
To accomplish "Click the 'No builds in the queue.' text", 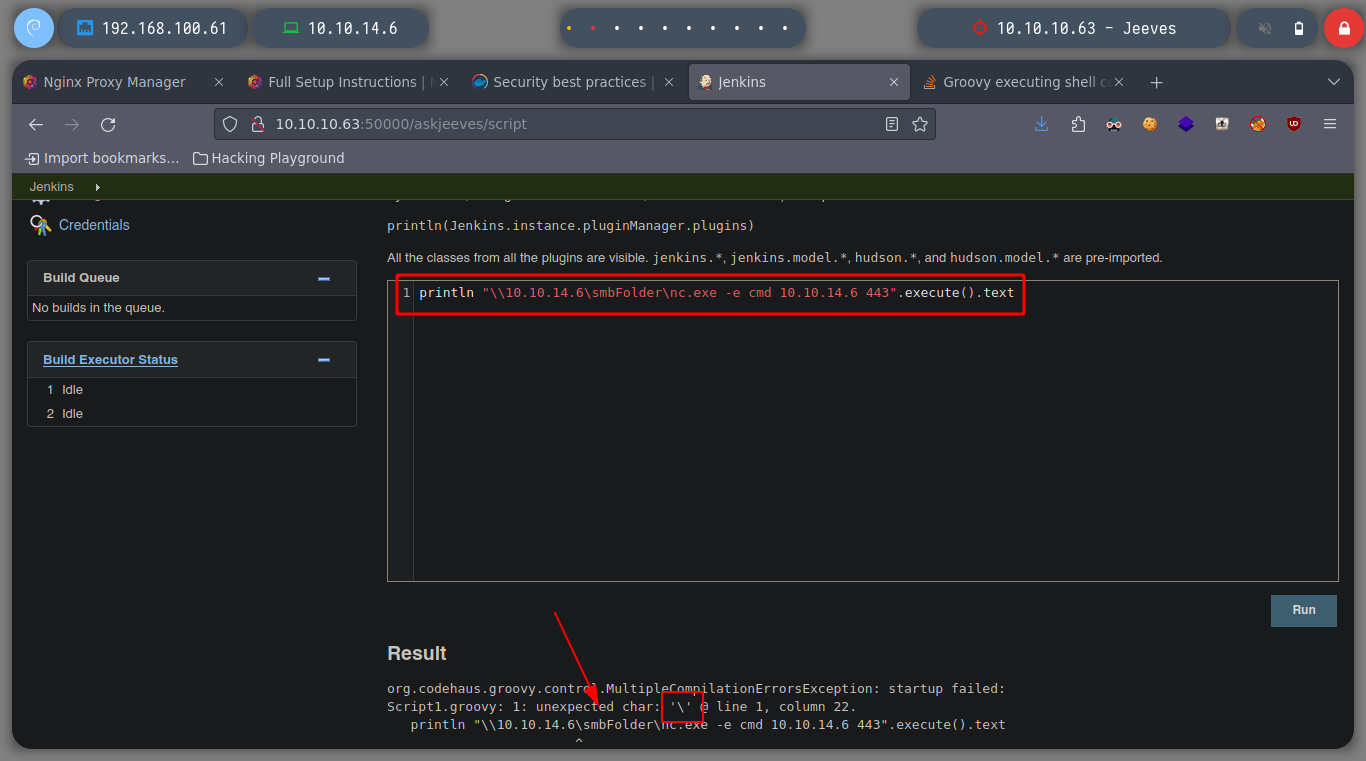I will 98,308.
